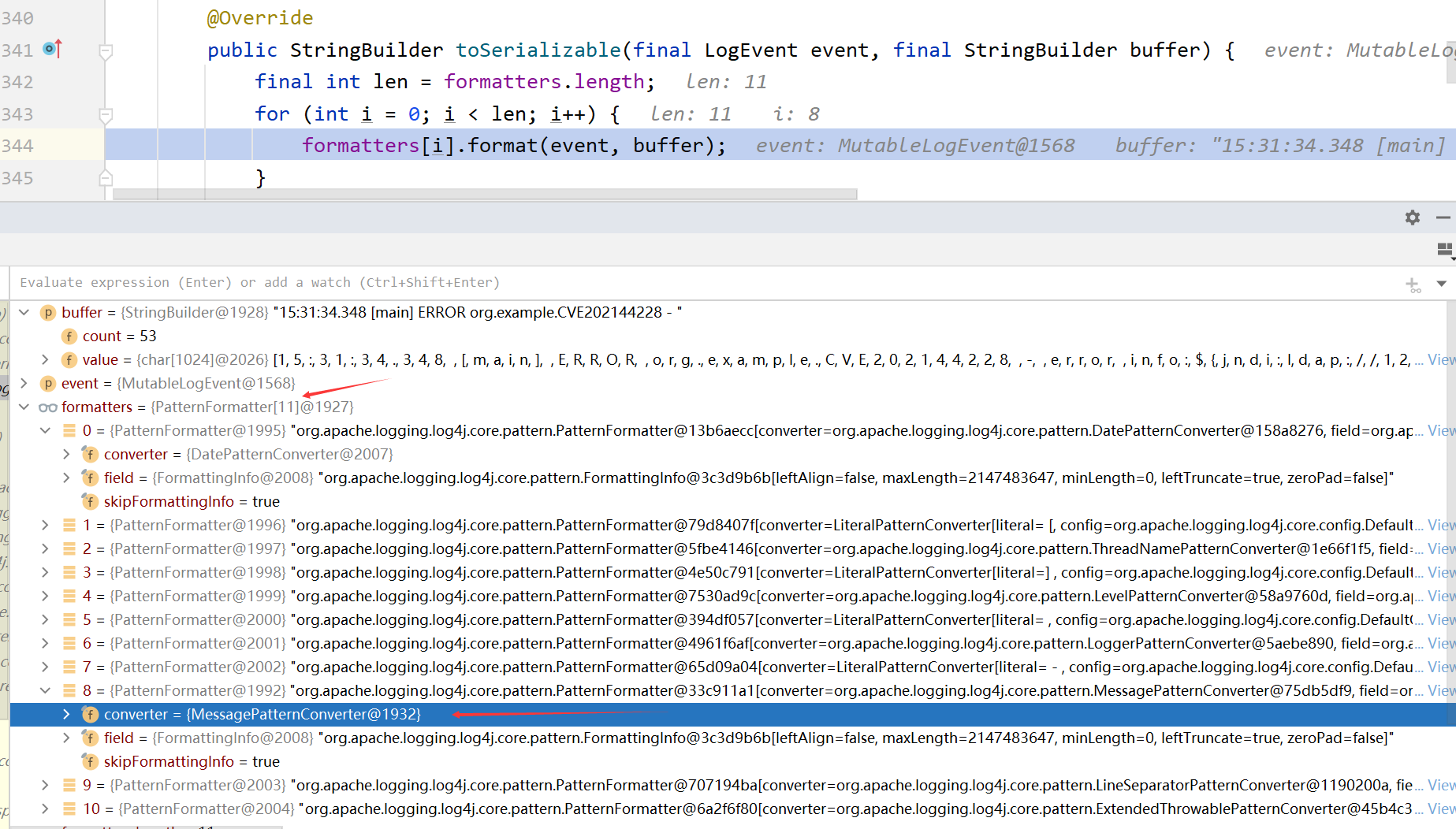Click the layout settings icon at right edge

(1445, 251)
